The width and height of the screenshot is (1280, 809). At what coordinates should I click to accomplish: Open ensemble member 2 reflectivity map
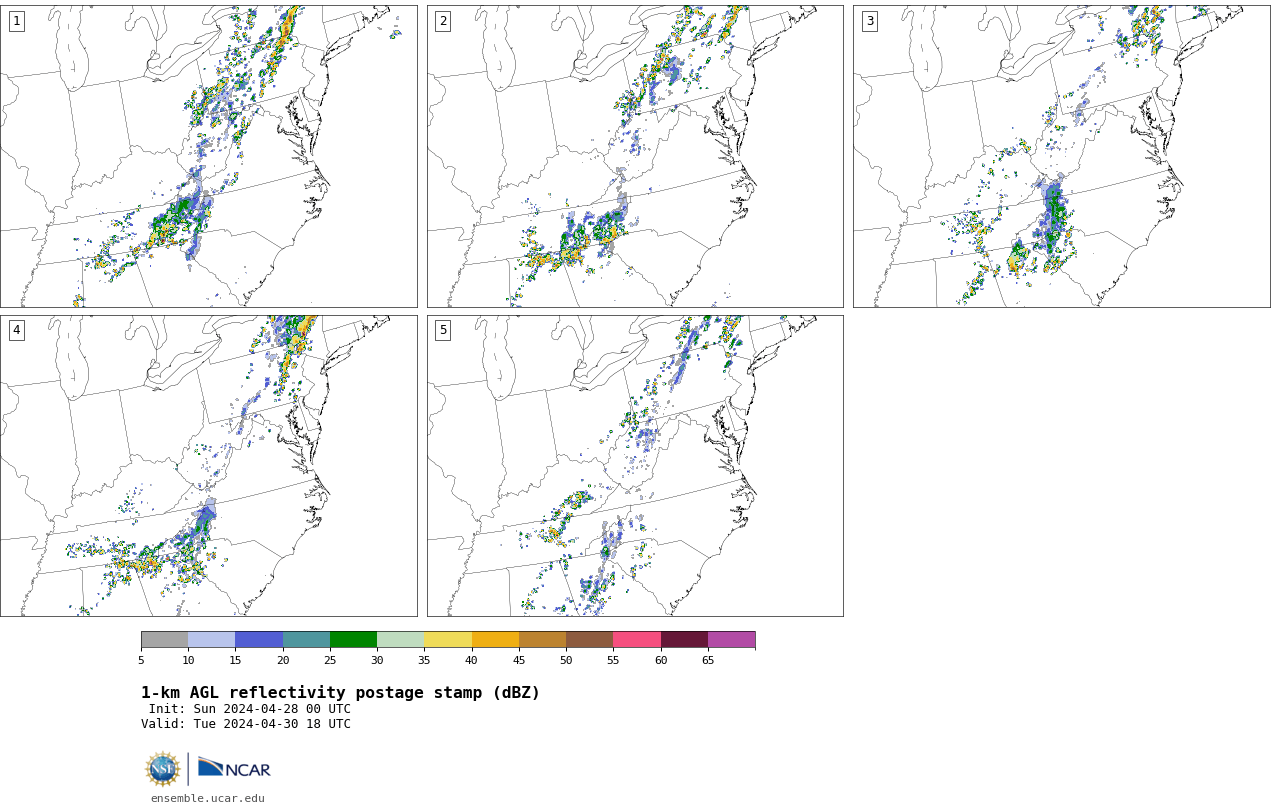click(x=635, y=156)
